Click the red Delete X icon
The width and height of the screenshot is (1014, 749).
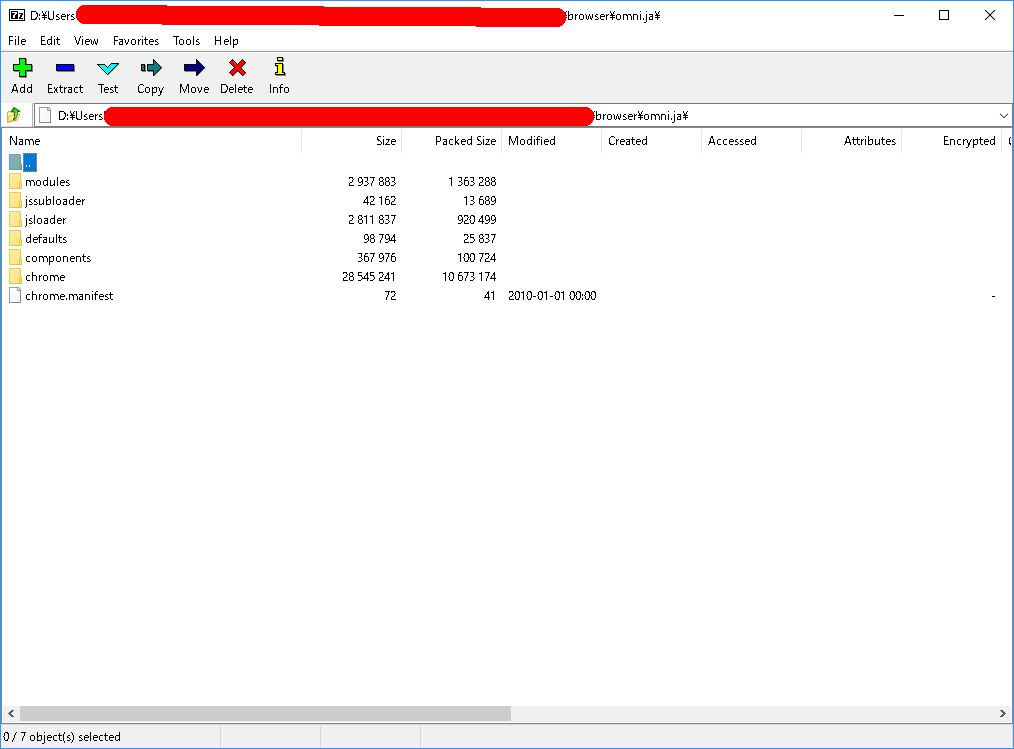237,68
